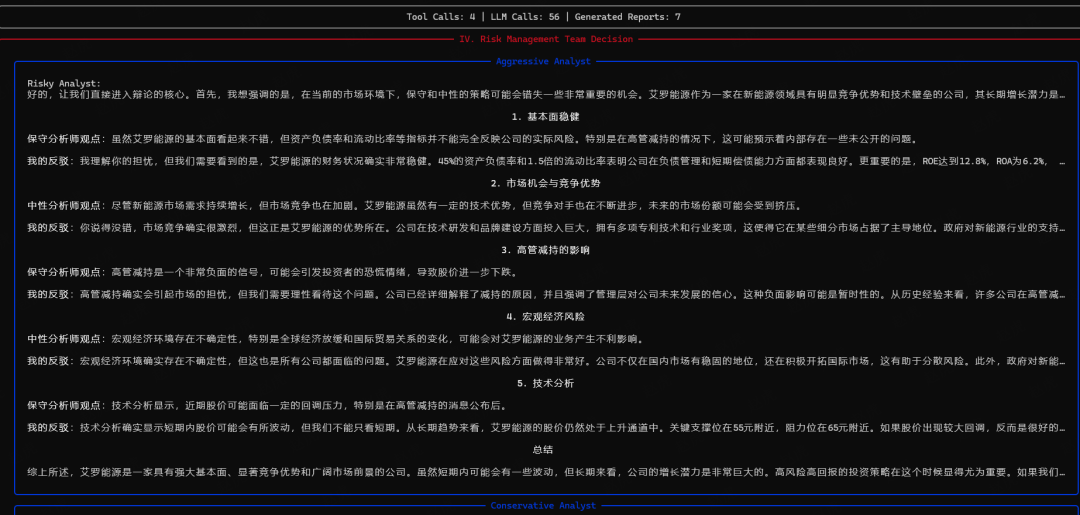Image resolution: width=1080 pixels, height=515 pixels.
Task: Click the 'IV. Risk Management Team Decision' header
Action: pyautogui.click(x=546, y=39)
